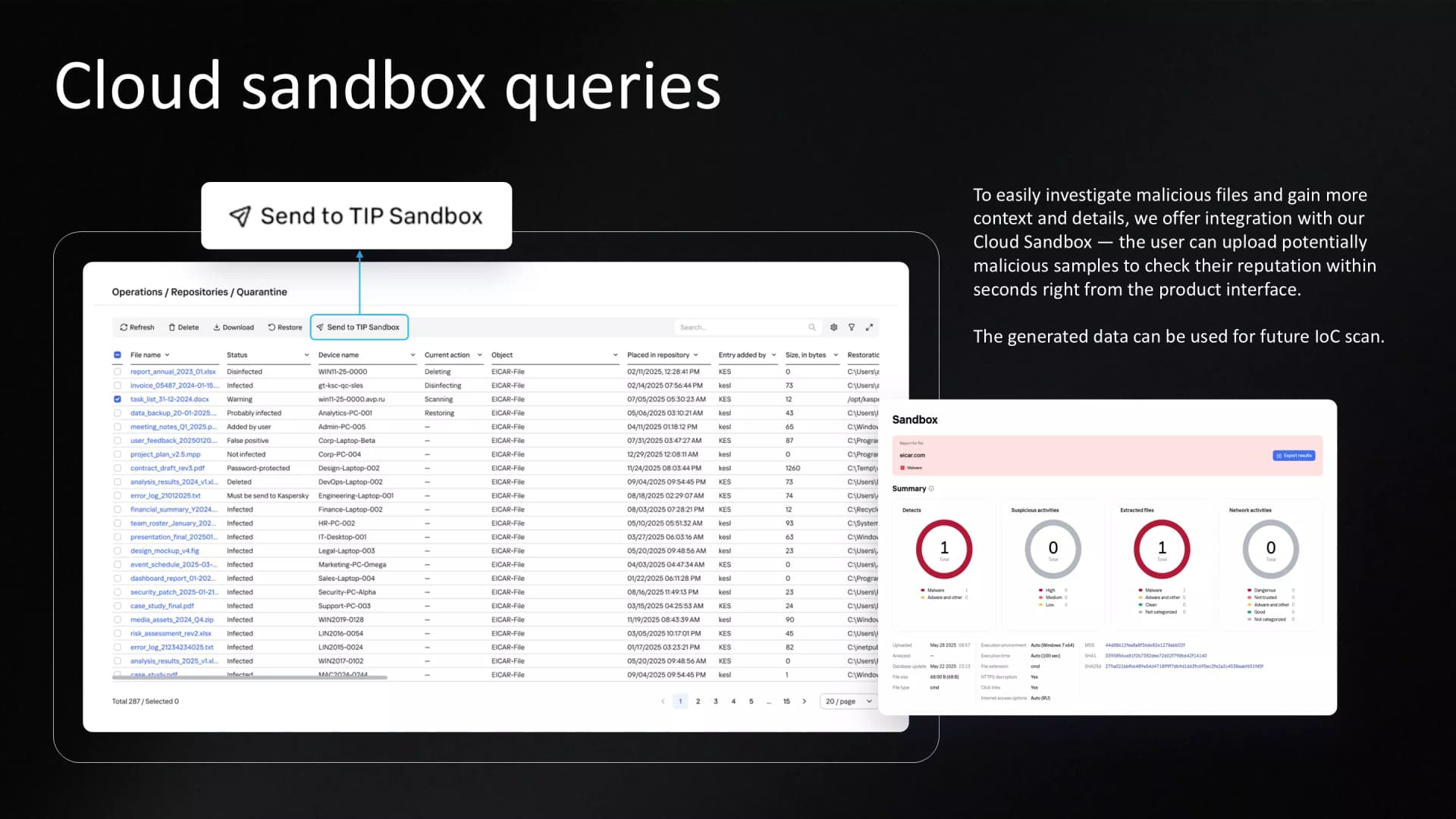This screenshot has width=1456, height=819.
Task: Open the Size, in bytes column dropdown
Action: (836, 355)
